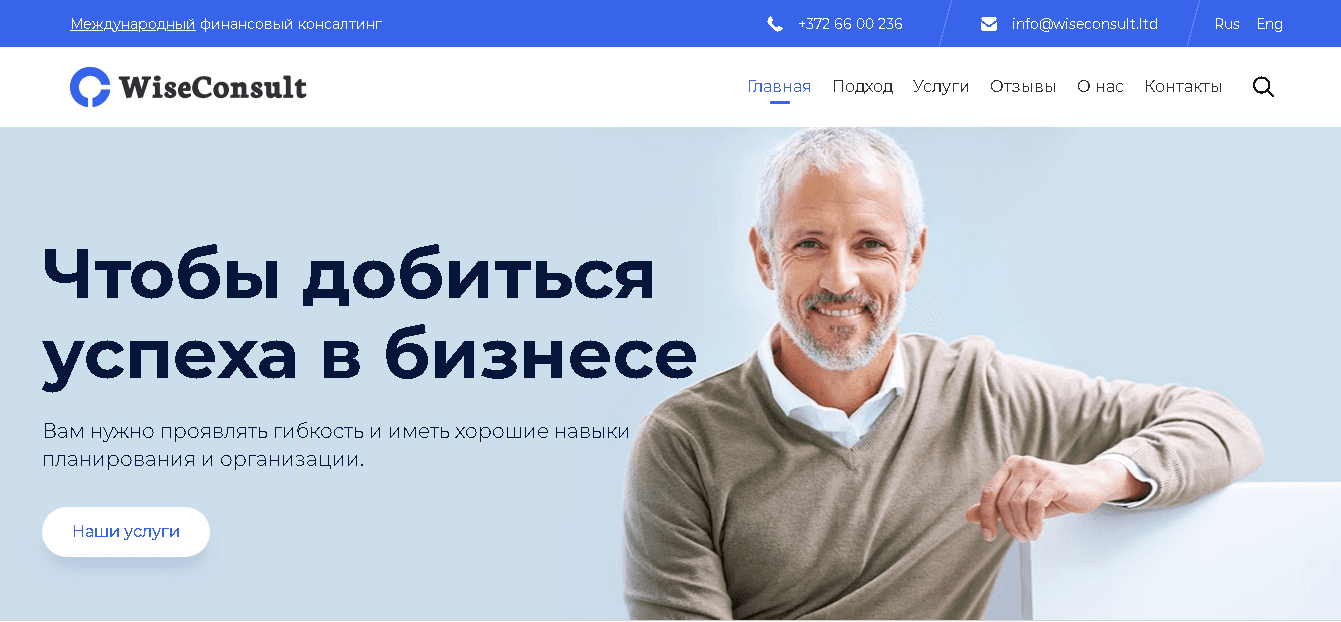Click the WiseConsult logo text
The image size is (1341, 622).
213,88
